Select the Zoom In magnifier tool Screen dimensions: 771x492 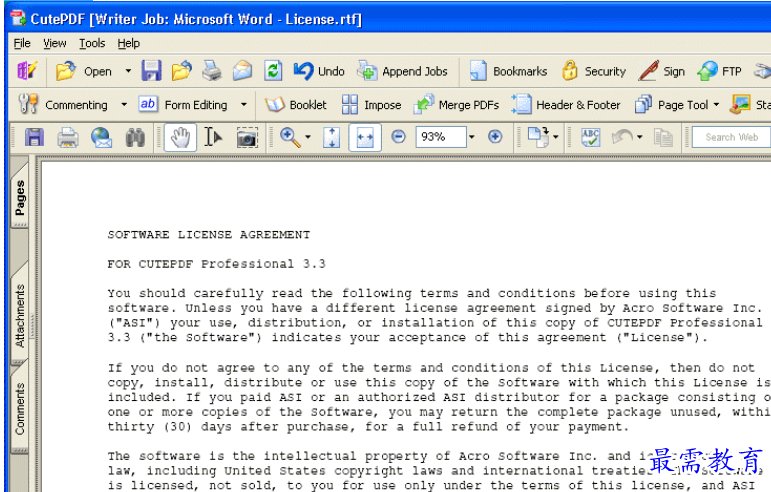(x=290, y=137)
